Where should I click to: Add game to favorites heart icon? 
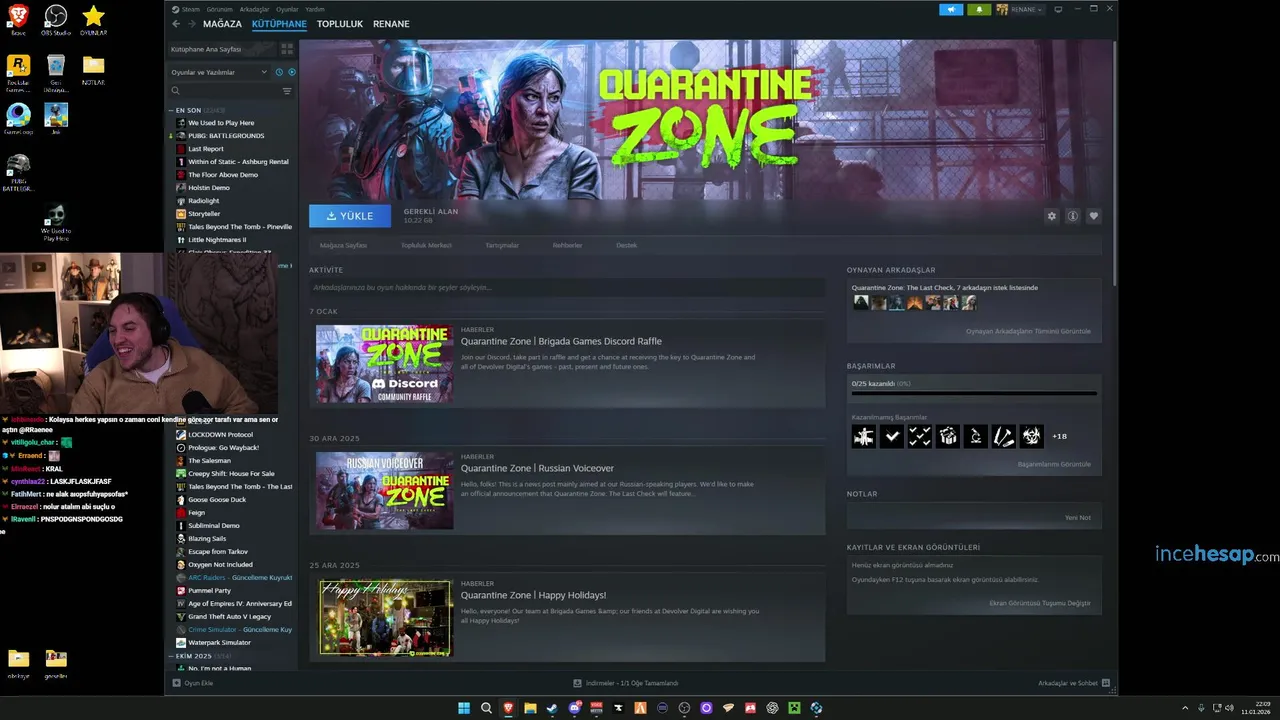pos(1094,216)
